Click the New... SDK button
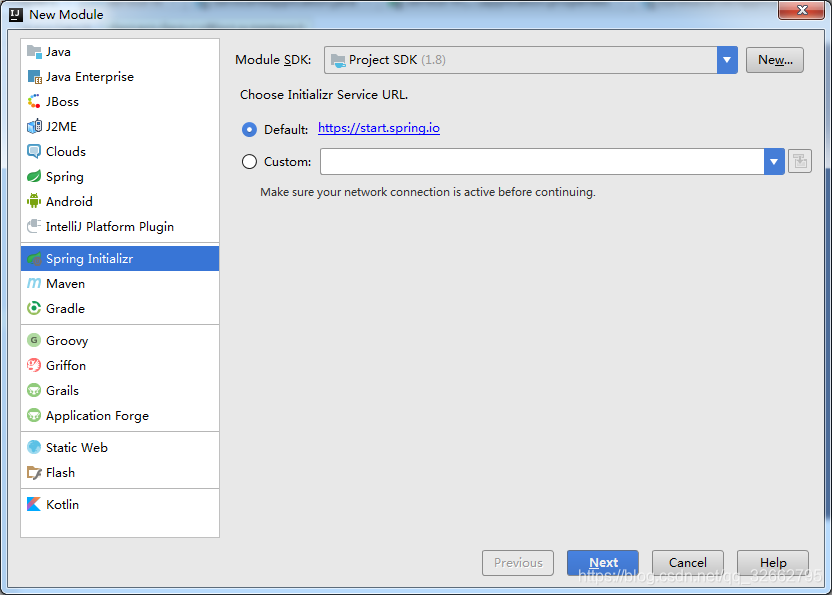The height and width of the screenshot is (595, 832). [x=775, y=60]
